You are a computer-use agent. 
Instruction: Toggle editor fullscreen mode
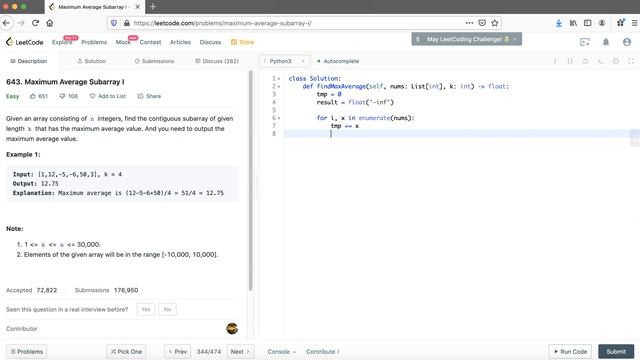(x=631, y=61)
